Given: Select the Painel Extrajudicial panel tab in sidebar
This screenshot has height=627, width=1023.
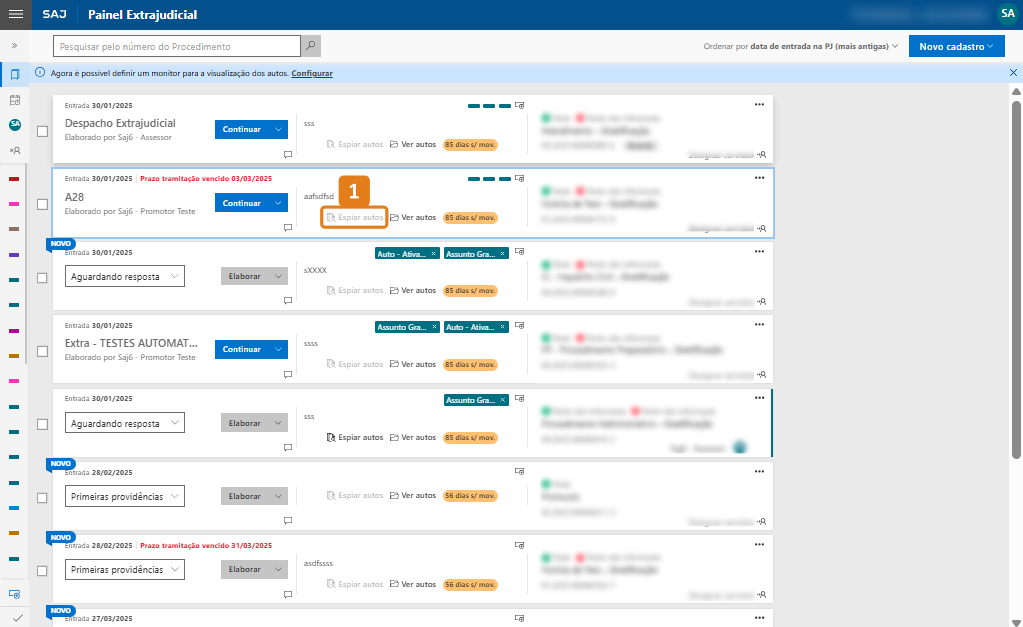Looking at the screenshot, I should click(x=14, y=73).
